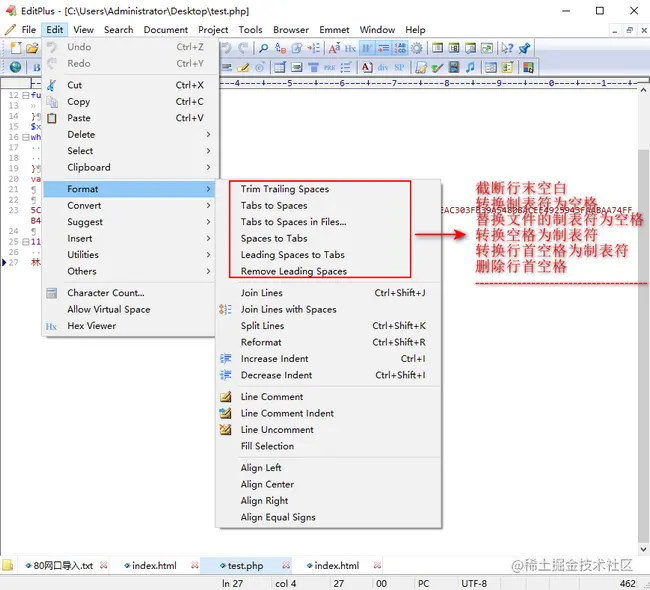Switch to the test.php document tab
This screenshot has height=590, width=650.
[245, 566]
